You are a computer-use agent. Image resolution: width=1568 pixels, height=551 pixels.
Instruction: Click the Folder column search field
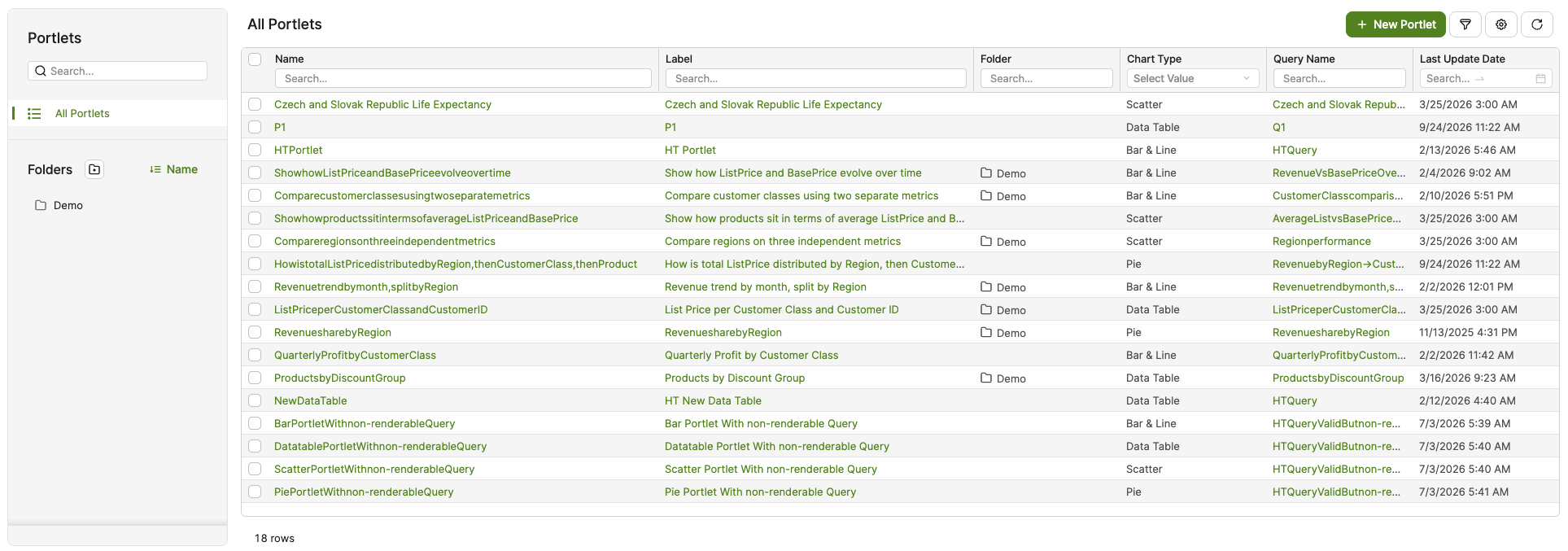[x=1046, y=78]
